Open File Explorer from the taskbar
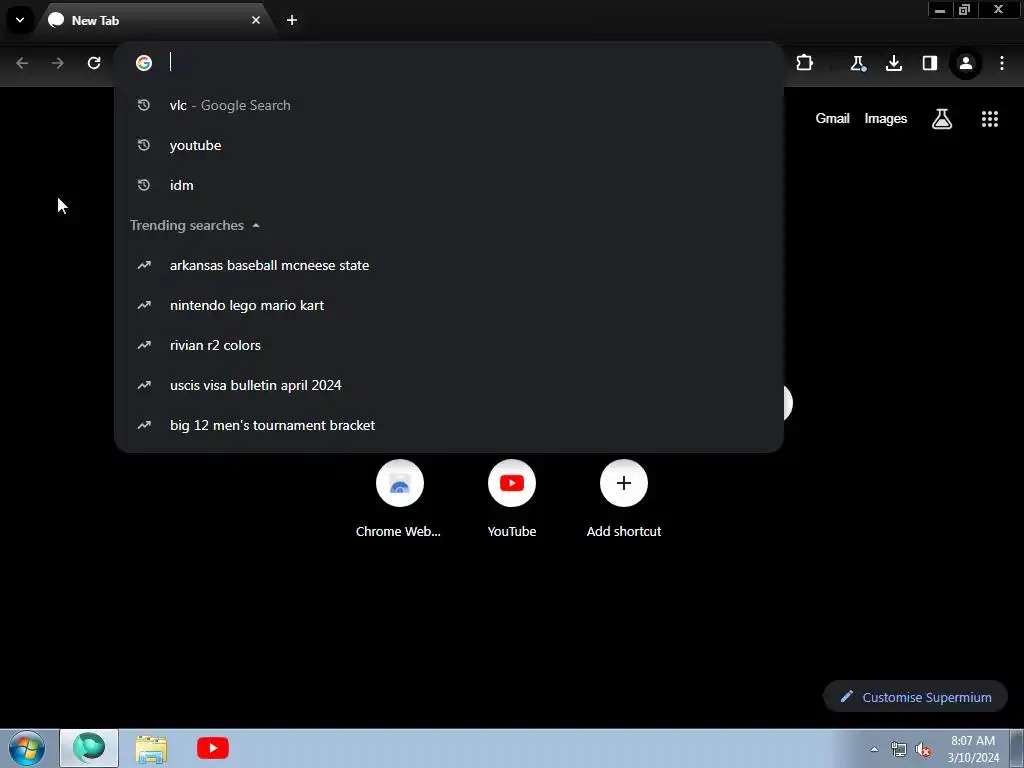Viewport: 1024px width, 768px height. (x=151, y=748)
